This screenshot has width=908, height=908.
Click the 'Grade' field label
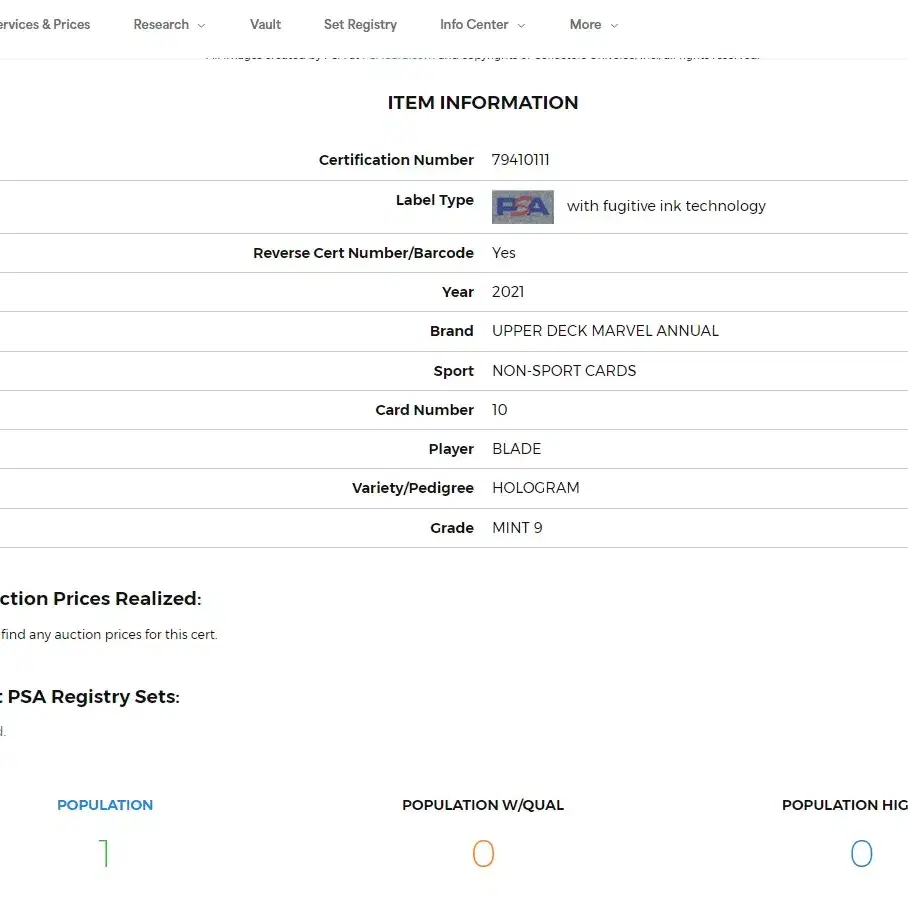click(452, 528)
